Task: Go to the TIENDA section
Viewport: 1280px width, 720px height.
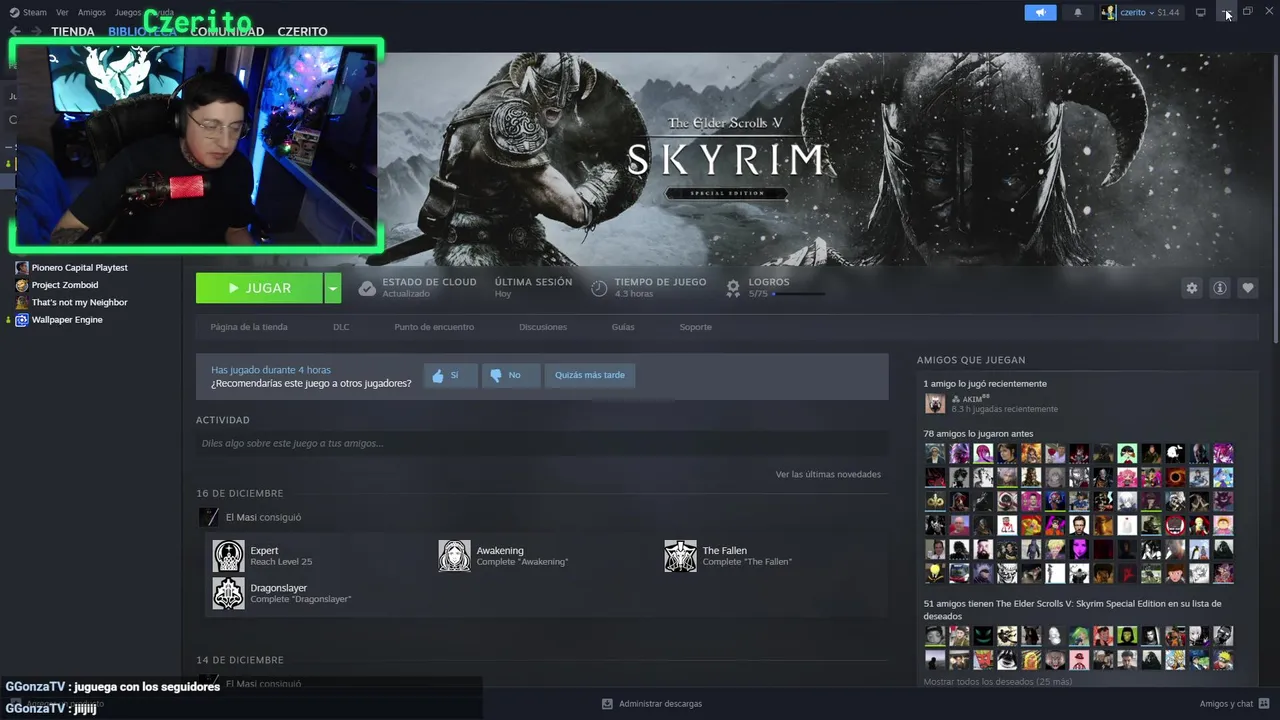Action: click(73, 31)
